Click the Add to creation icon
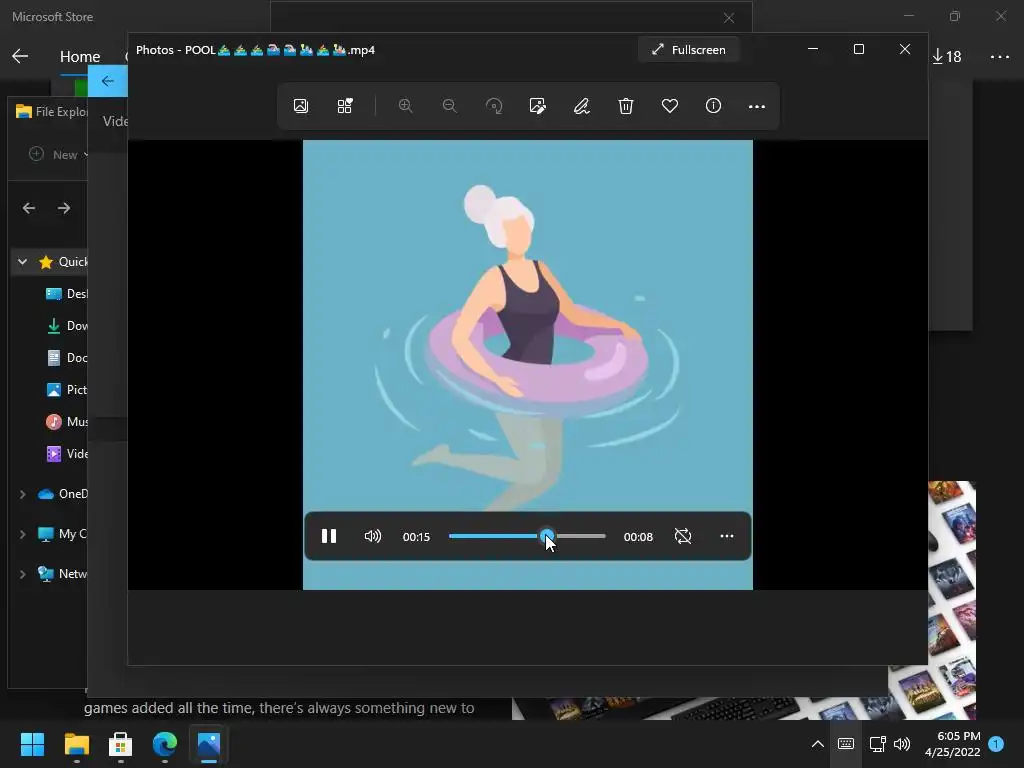Screen dimensions: 1024x768 [345, 106]
